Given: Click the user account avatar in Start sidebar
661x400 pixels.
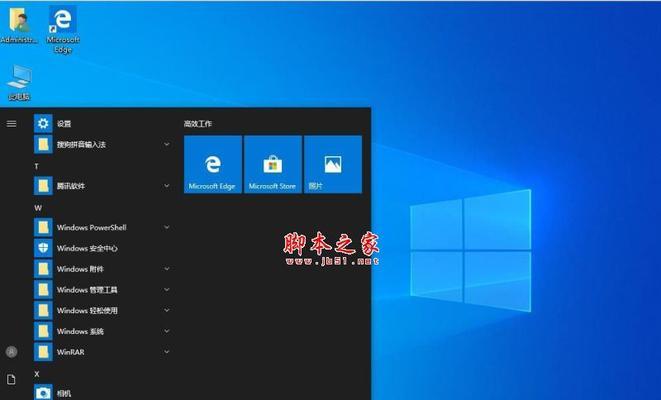Looking at the screenshot, I should 11,352.
